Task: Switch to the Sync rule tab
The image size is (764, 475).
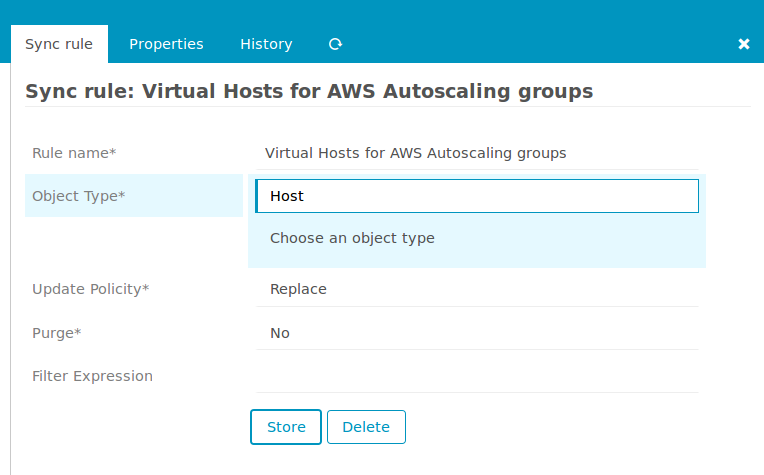Action: [59, 44]
